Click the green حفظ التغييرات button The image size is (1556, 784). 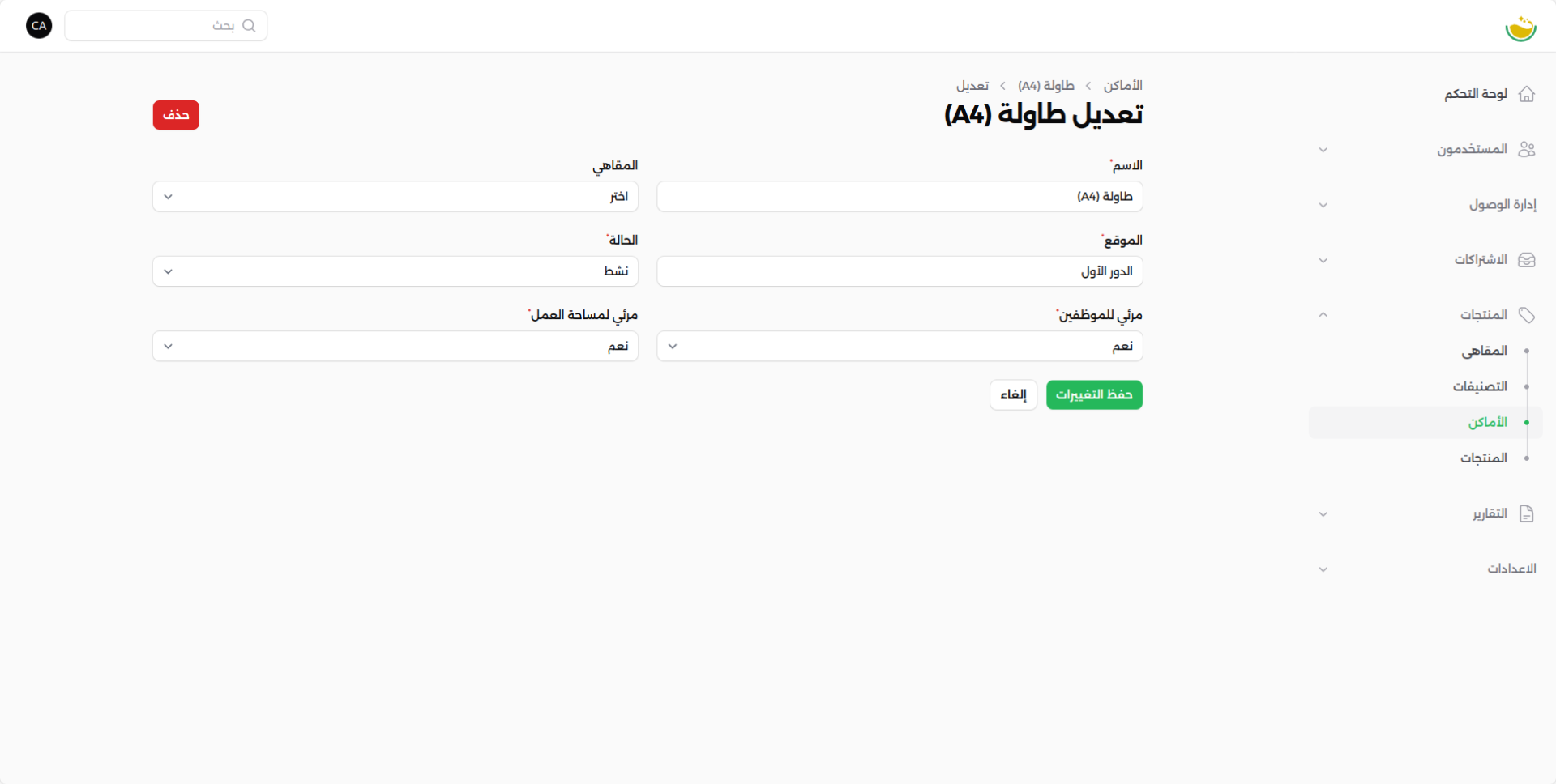pyautogui.click(x=1094, y=395)
